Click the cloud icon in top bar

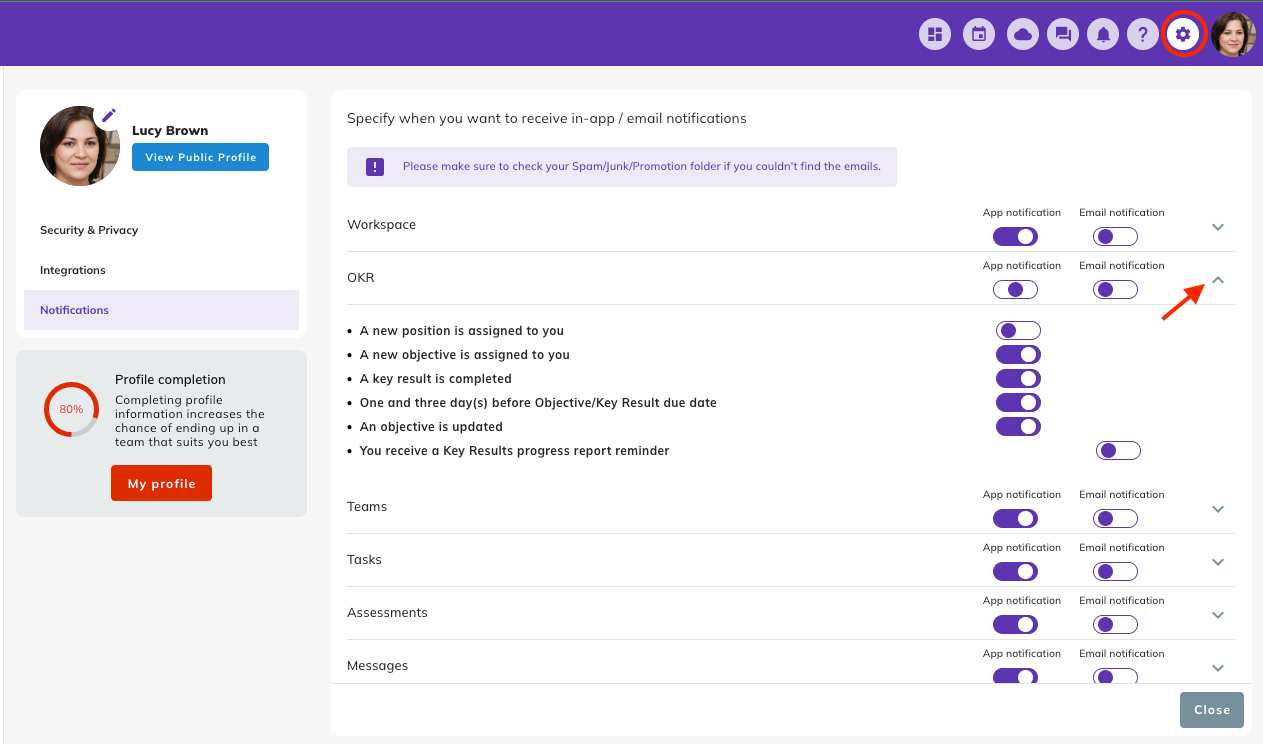click(1022, 34)
